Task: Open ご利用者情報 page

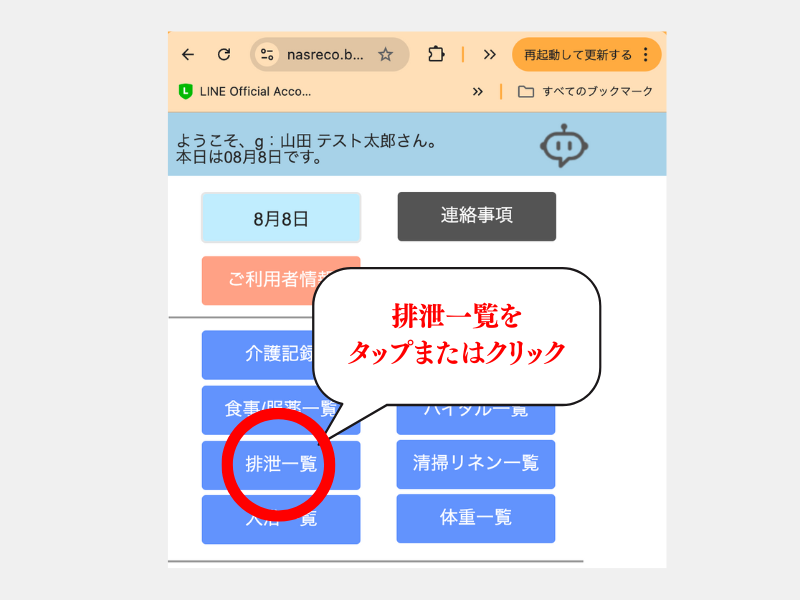Action: [260, 280]
